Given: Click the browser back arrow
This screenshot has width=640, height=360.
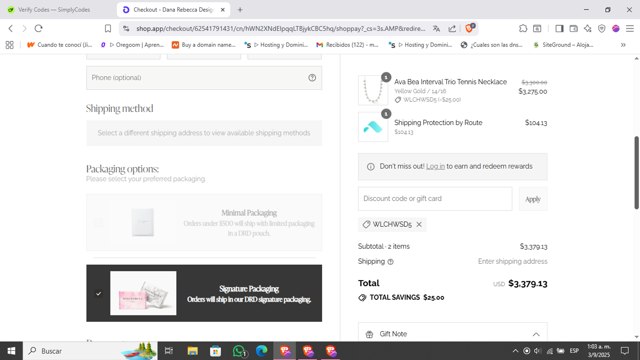Looking at the screenshot, I should click(11, 28).
